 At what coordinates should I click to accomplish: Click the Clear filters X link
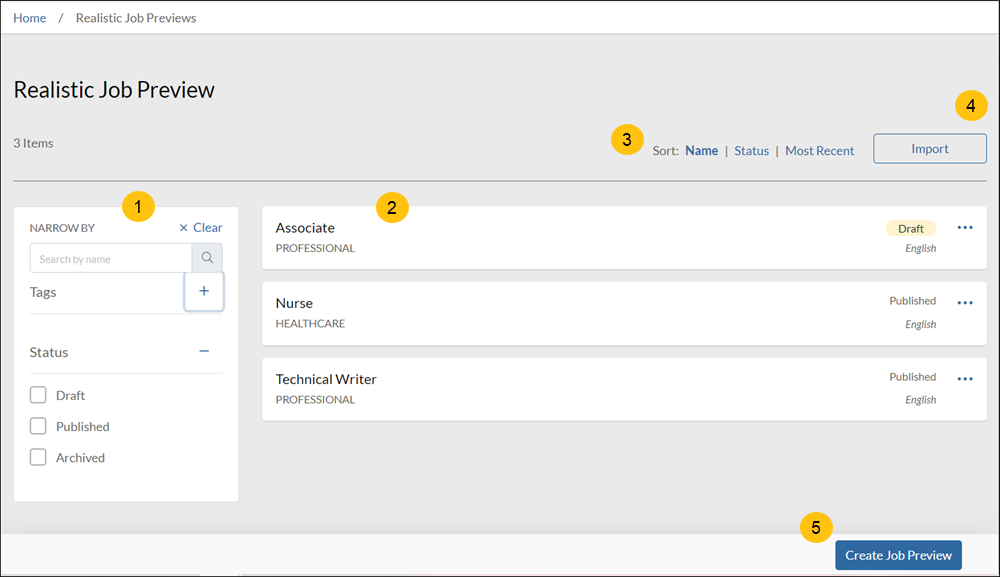pos(201,228)
